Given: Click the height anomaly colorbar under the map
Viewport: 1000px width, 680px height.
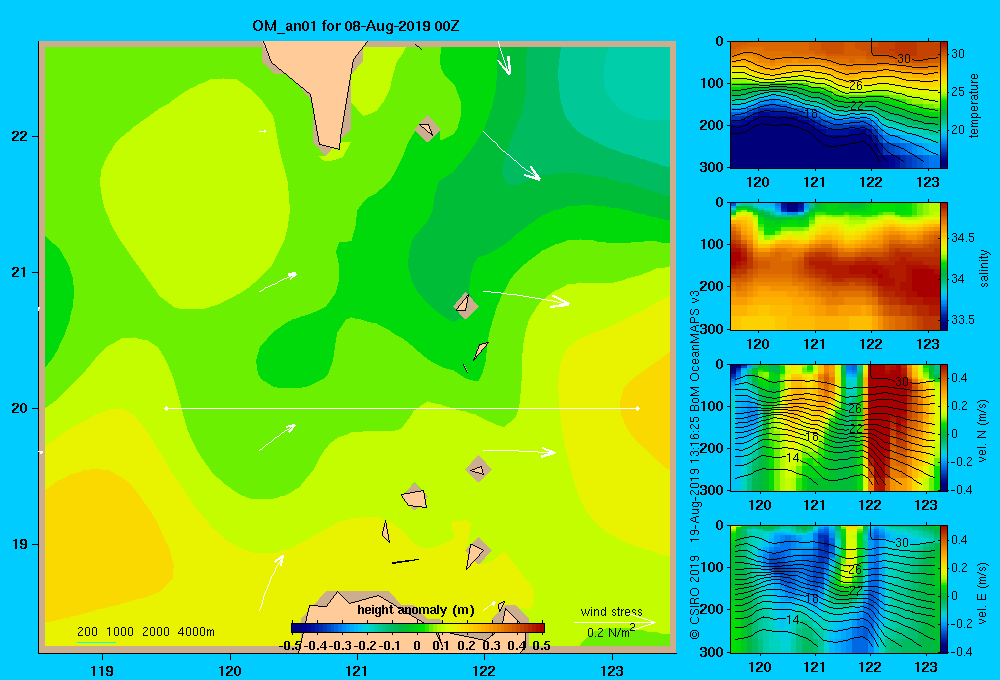Looking at the screenshot, I should point(418,628).
